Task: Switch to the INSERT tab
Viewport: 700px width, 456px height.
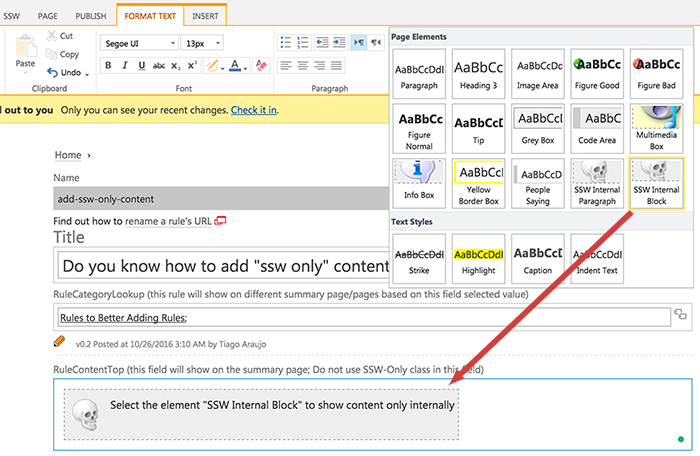Action: pos(206,16)
